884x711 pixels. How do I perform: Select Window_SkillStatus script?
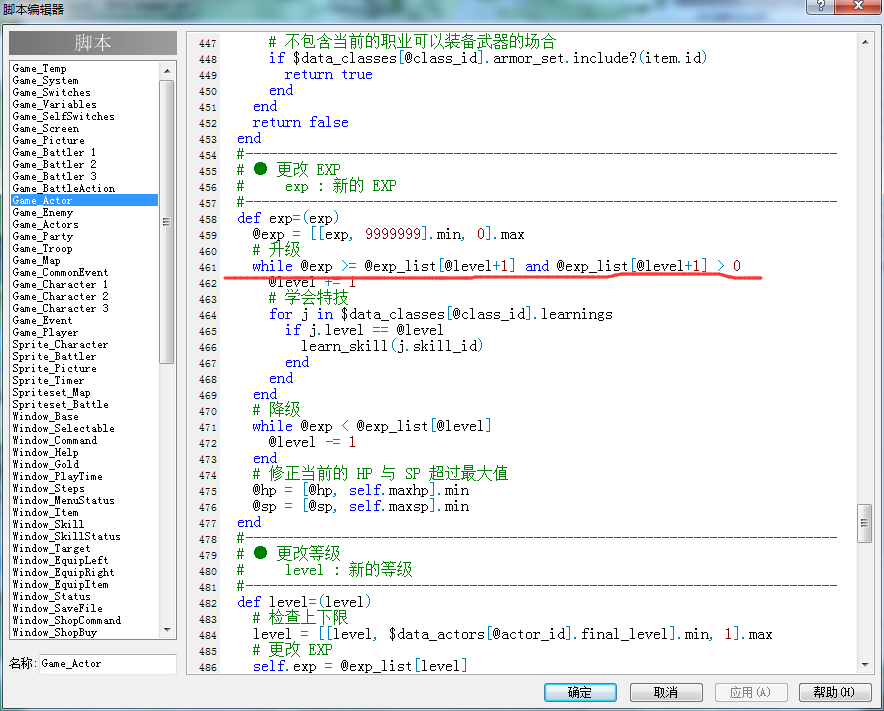(x=67, y=536)
